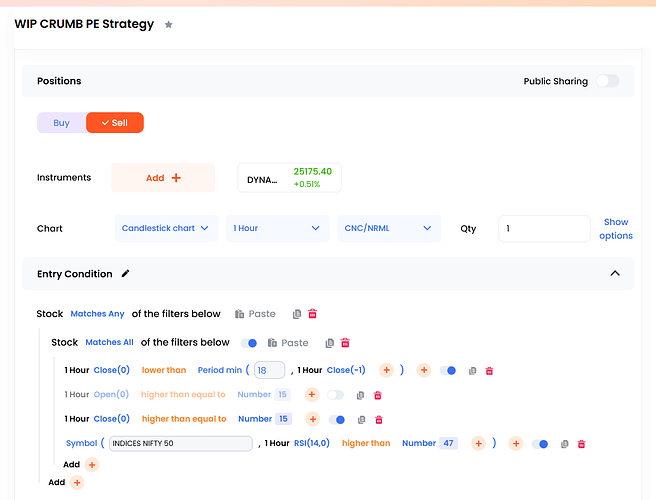The image size is (656, 500).
Task: Open the Candlestick chart dropdown
Action: click(x=165, y=228)
